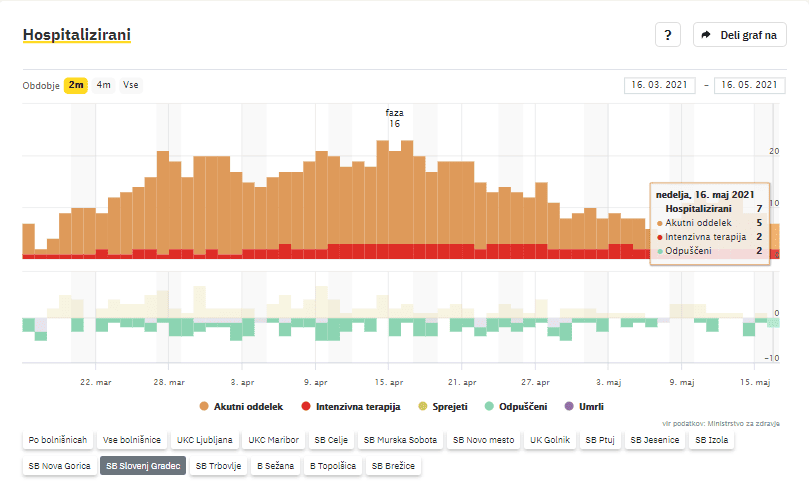Click the faza 16 chart annotation
809x485 pixels.
pos(394,118)
